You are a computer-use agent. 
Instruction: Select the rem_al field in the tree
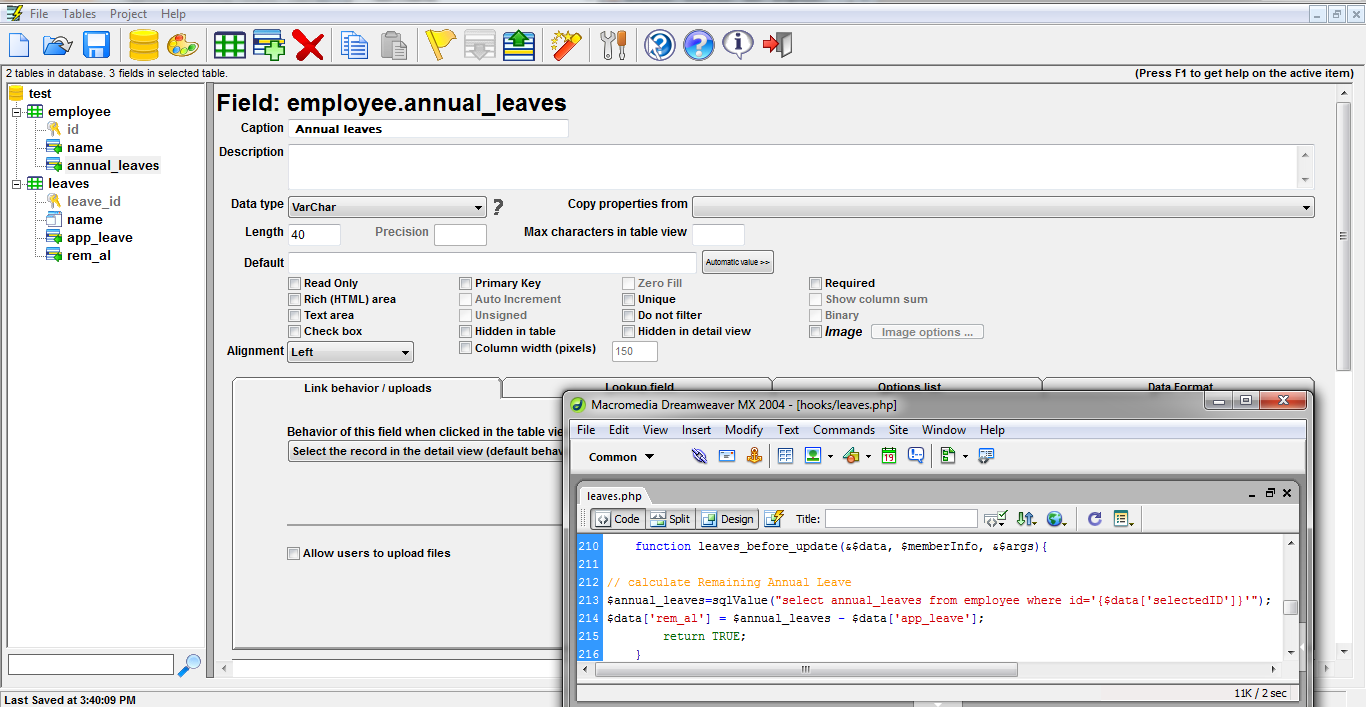point(89,256)
